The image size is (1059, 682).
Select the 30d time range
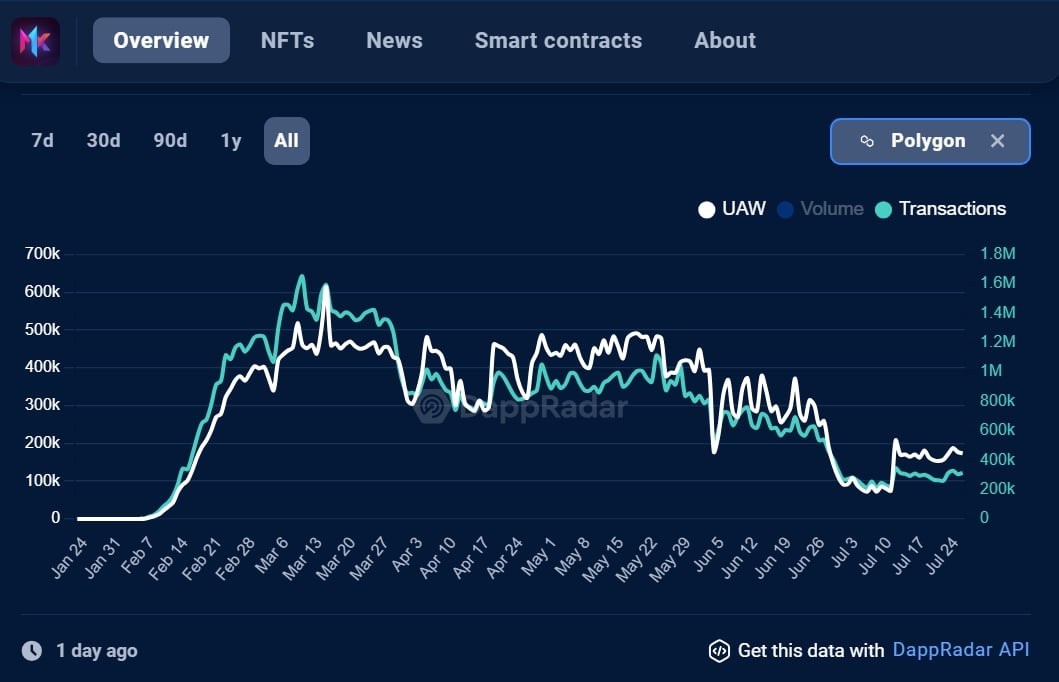(x=103, y=141)
